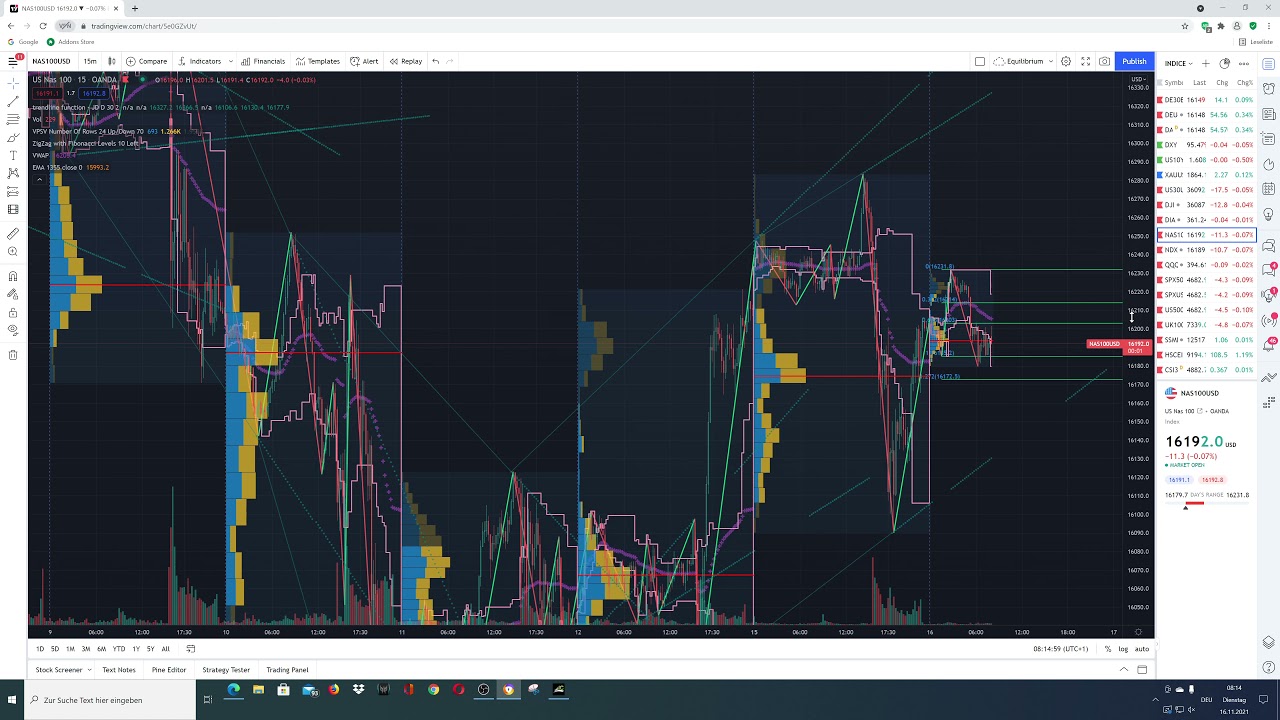Click the Publish button
Viewport: 1280px width, 720px height.
click(1134, 61)
